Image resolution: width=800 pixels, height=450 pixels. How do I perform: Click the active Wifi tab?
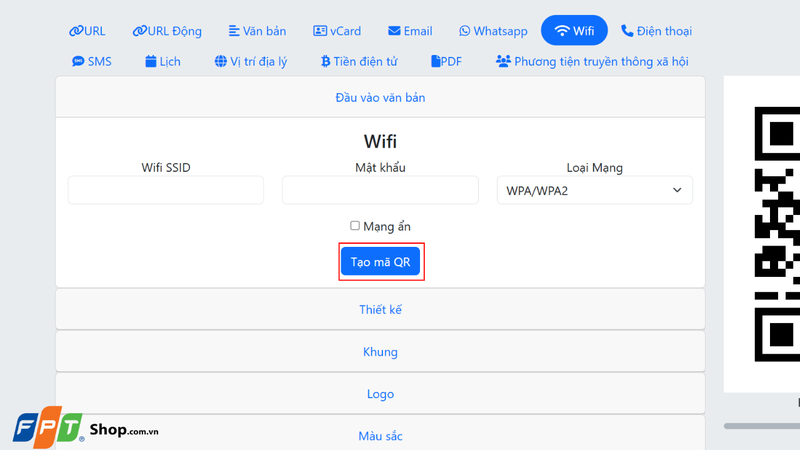pos(574,31)
